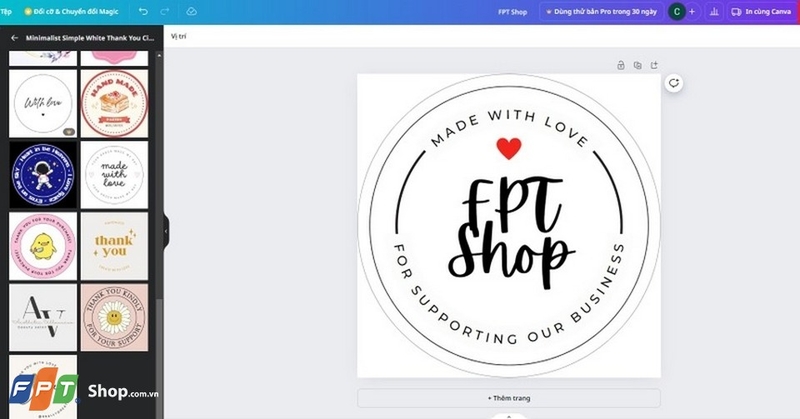Select the daisy Thank You Kindly template
The height and width of the screenshot is (419, 800).
[114, 317]
